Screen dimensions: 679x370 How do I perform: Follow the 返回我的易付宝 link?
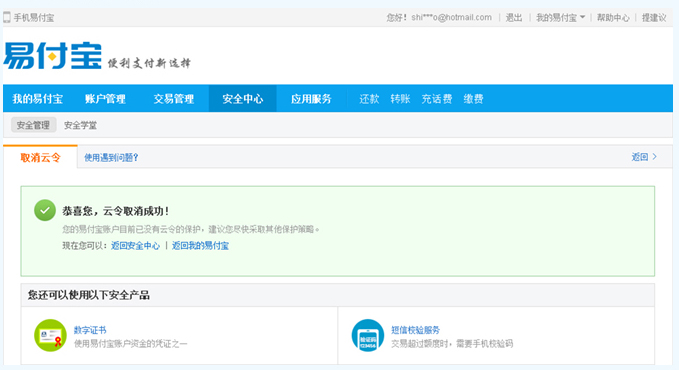point(200,246)
